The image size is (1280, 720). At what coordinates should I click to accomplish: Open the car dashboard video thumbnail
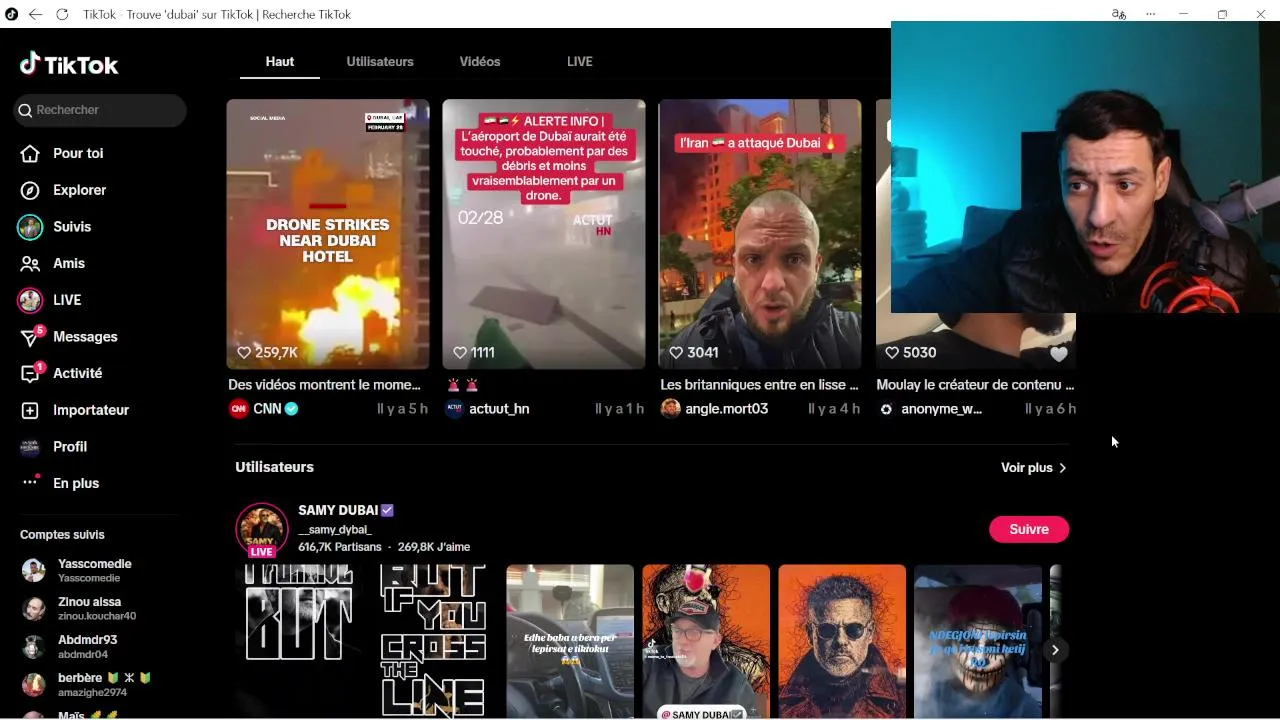click(570, 642)
